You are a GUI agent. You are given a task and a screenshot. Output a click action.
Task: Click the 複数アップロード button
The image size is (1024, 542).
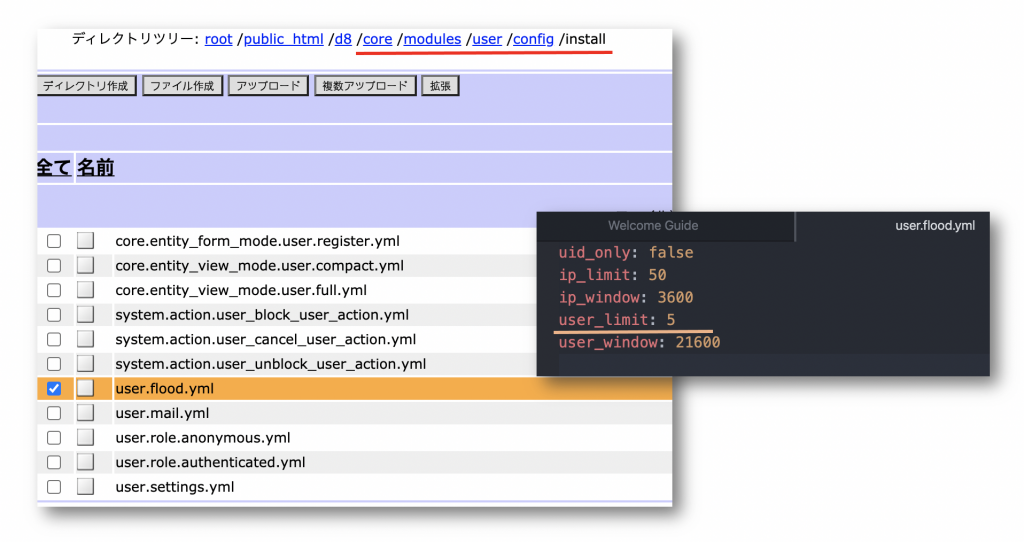click(x=365, y=86)
